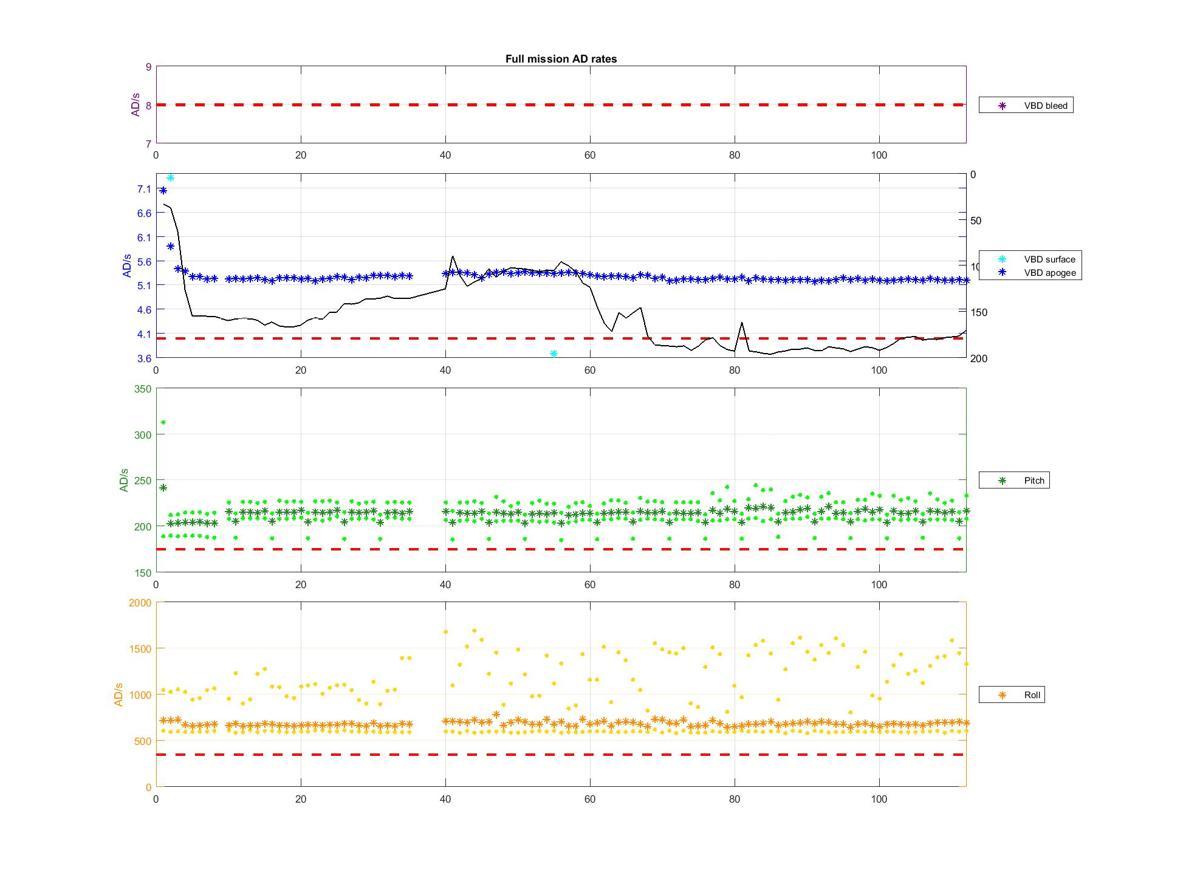Click the black depth curve peak near dive 41
The height and width of the screenshot is (885, 1200).
[x=453, y=258]
